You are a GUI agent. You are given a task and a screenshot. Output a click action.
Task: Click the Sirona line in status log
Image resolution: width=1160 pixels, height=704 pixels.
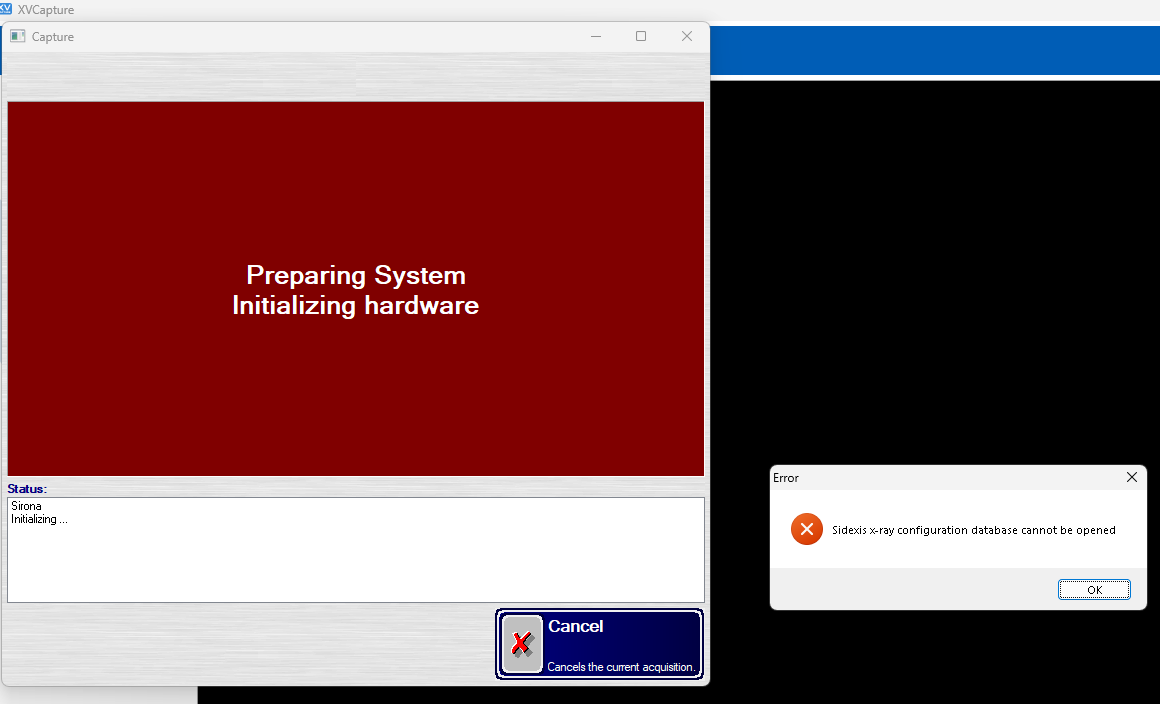(x=26, y=506)
